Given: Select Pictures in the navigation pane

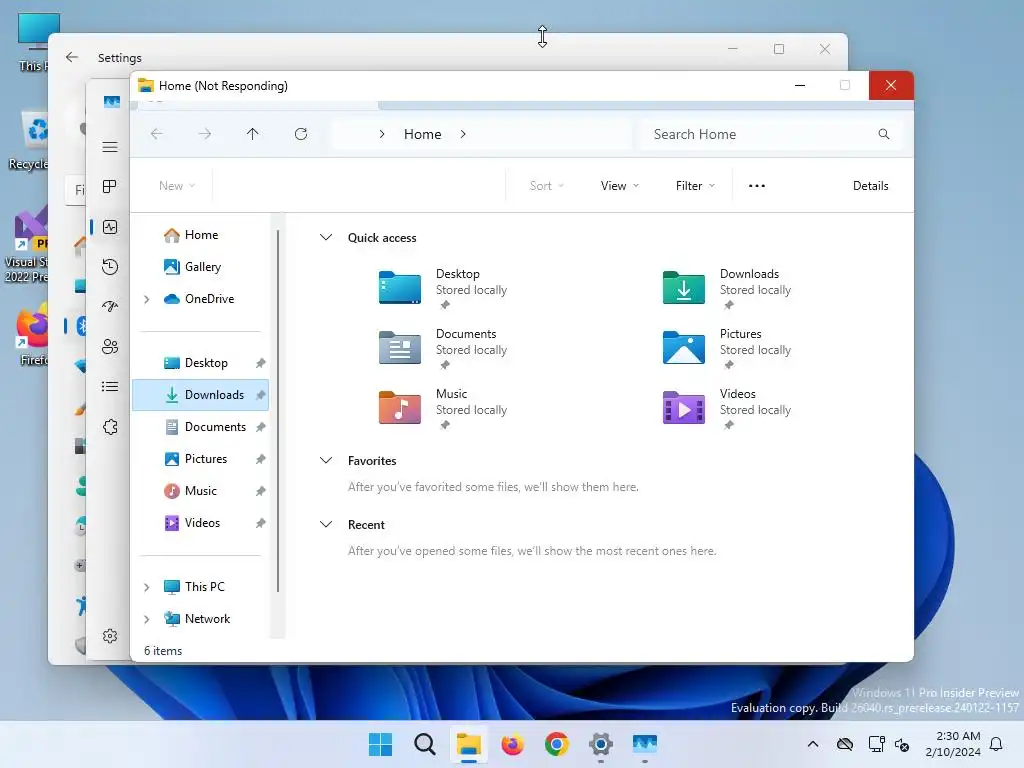Looking at the screenshot, I should [x=200, y=458].
